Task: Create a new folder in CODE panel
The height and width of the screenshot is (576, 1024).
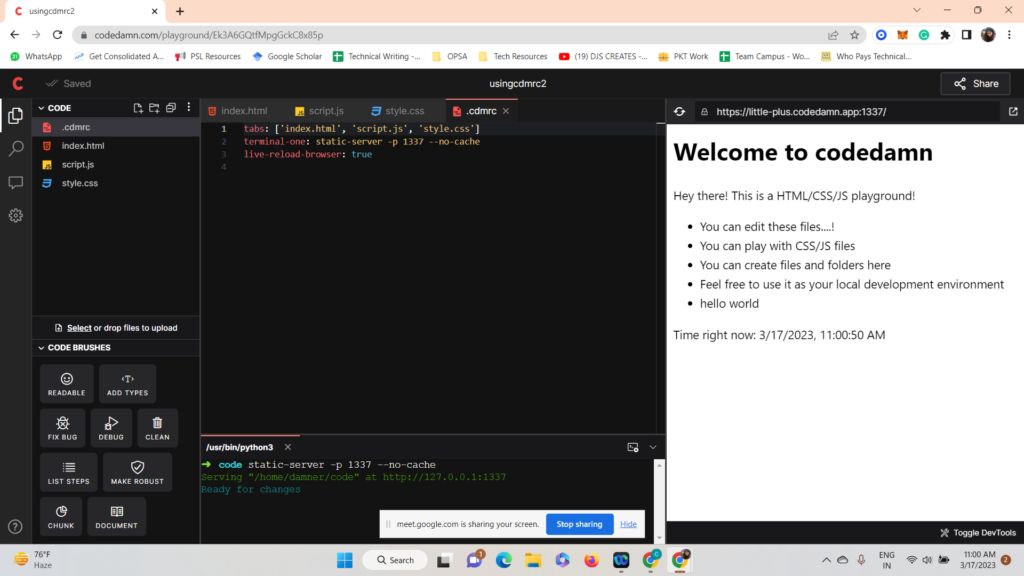Action: click(x=154, y=108)
